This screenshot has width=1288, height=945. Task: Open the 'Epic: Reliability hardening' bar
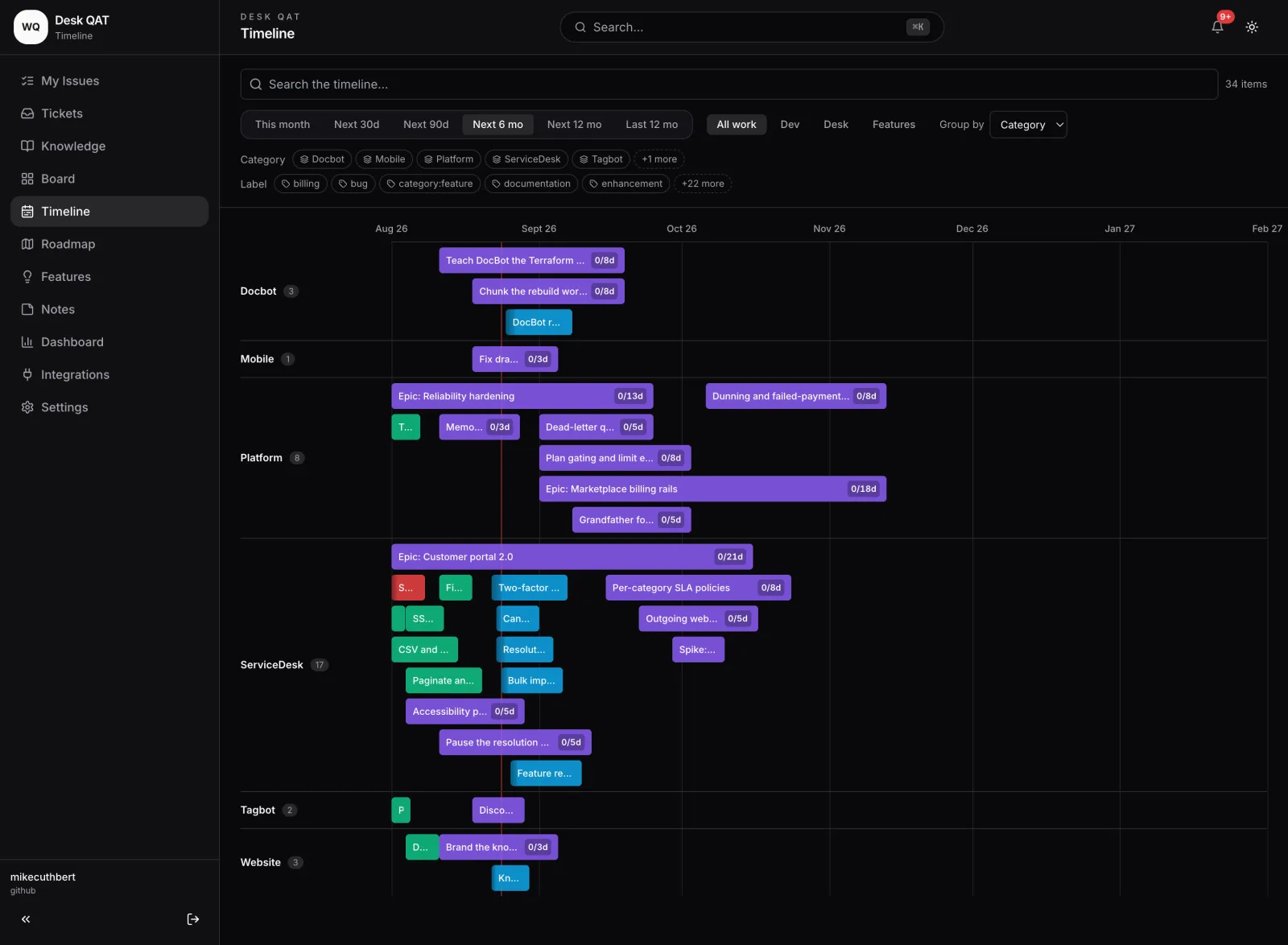[x=522, y=396]
